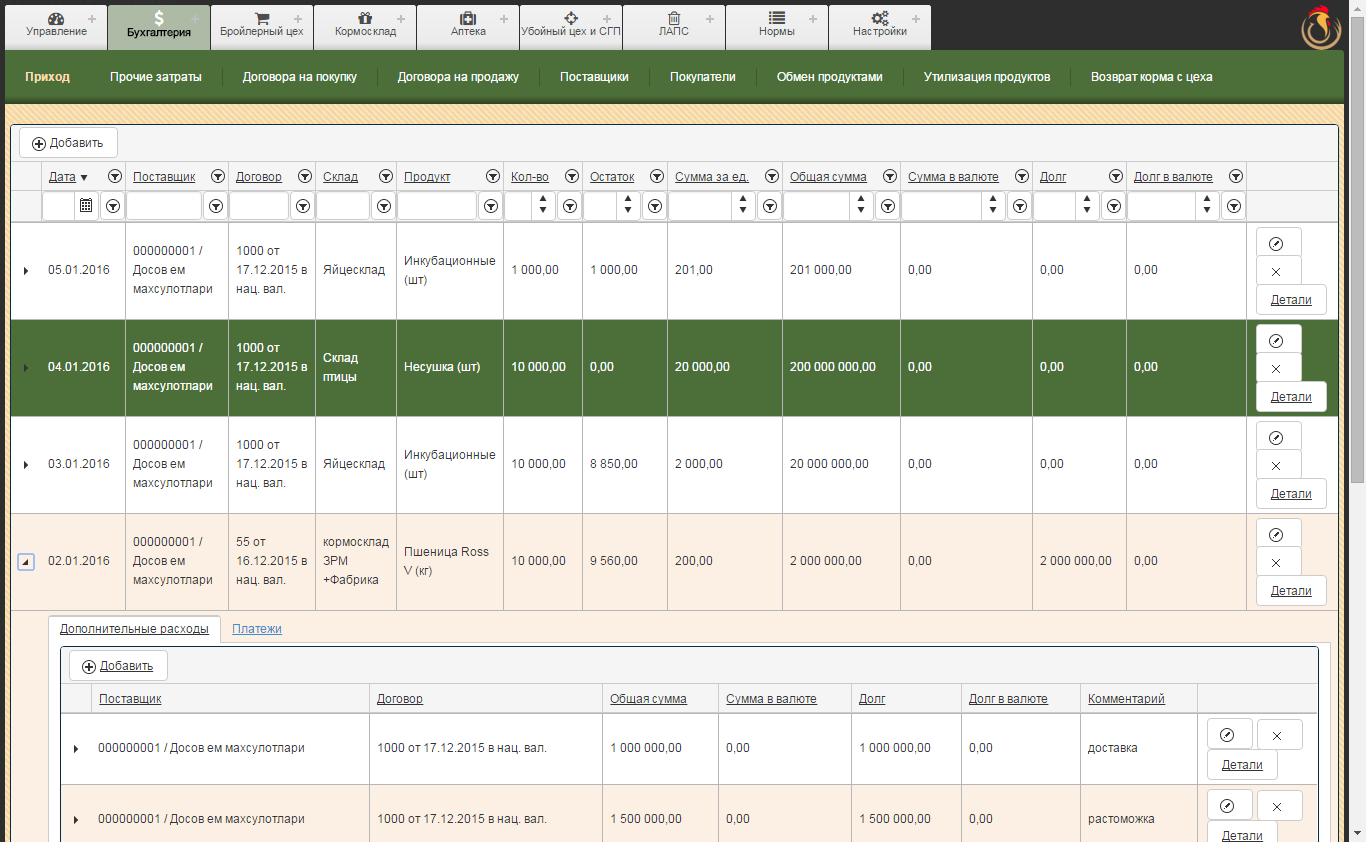Click Добавить under Дополнительные расходы tab
1366x842 pixels.
118,666
